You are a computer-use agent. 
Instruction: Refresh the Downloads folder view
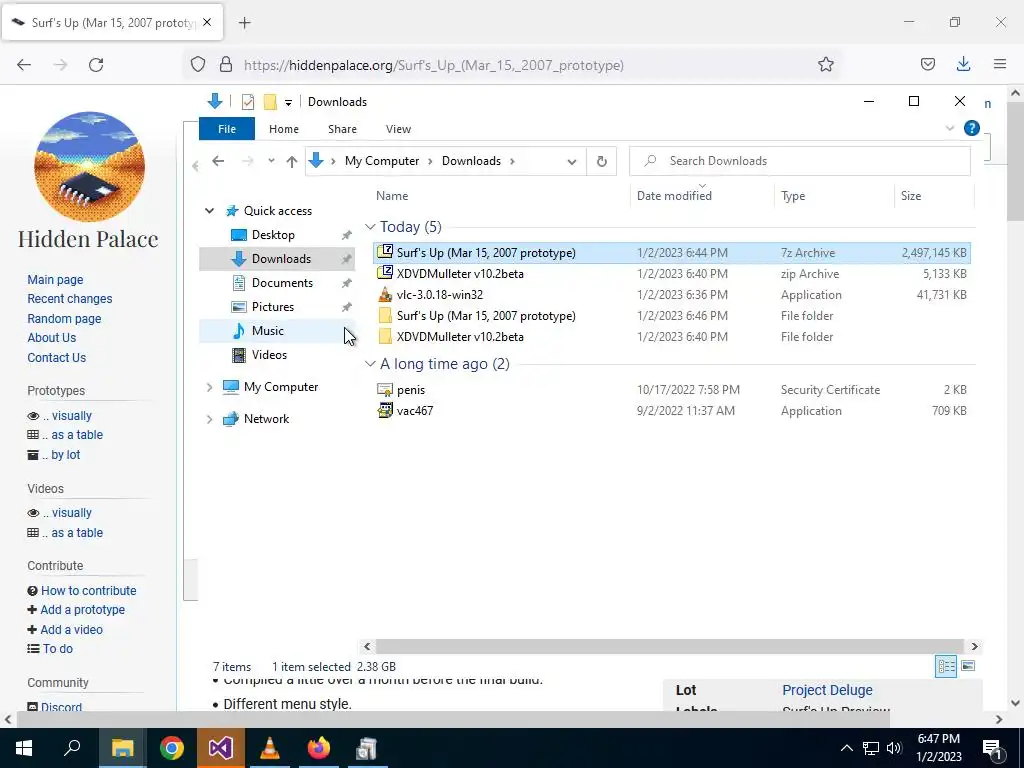tap(601, 161)
